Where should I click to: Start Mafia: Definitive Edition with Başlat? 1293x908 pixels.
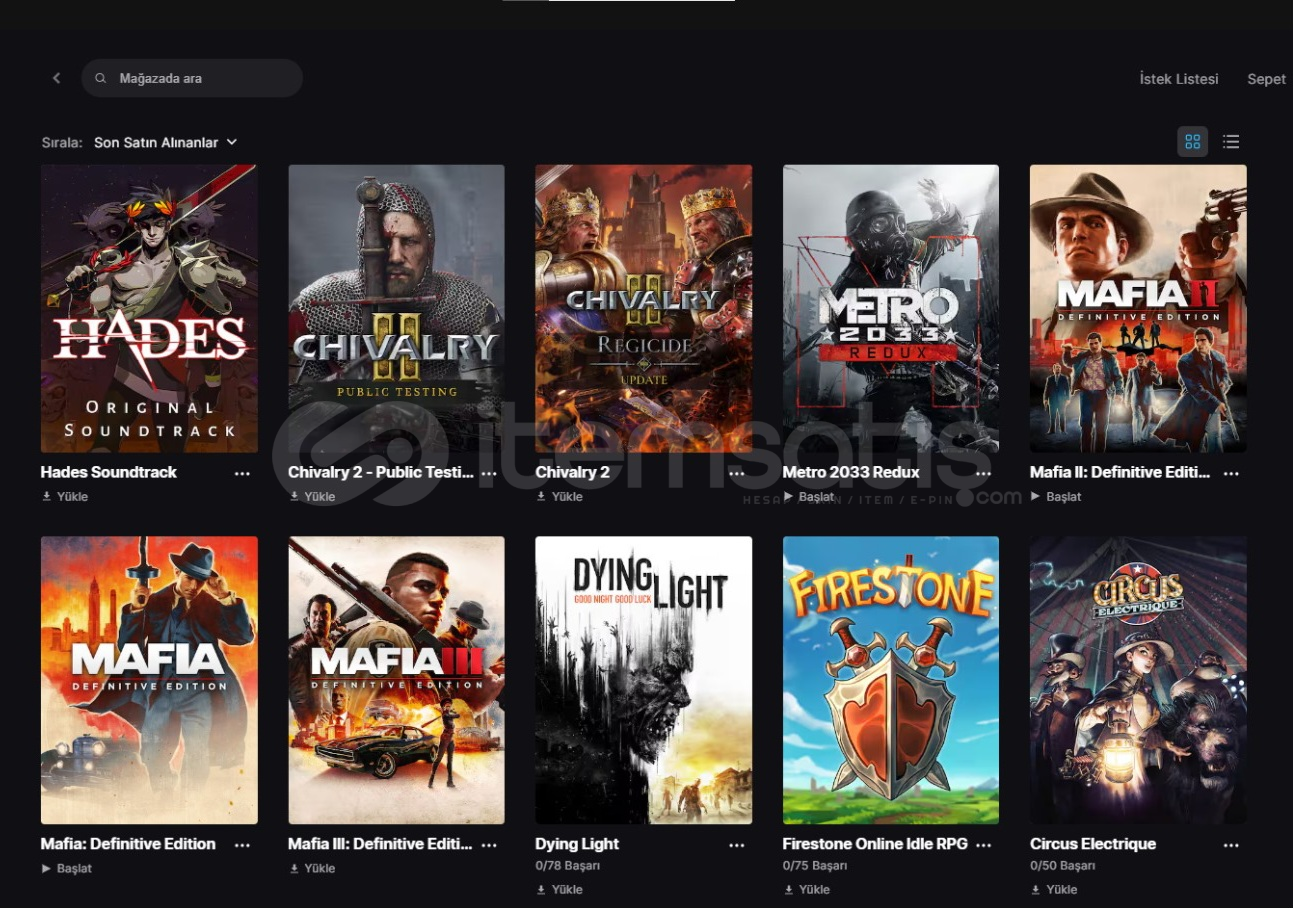[x=67, y=869]
